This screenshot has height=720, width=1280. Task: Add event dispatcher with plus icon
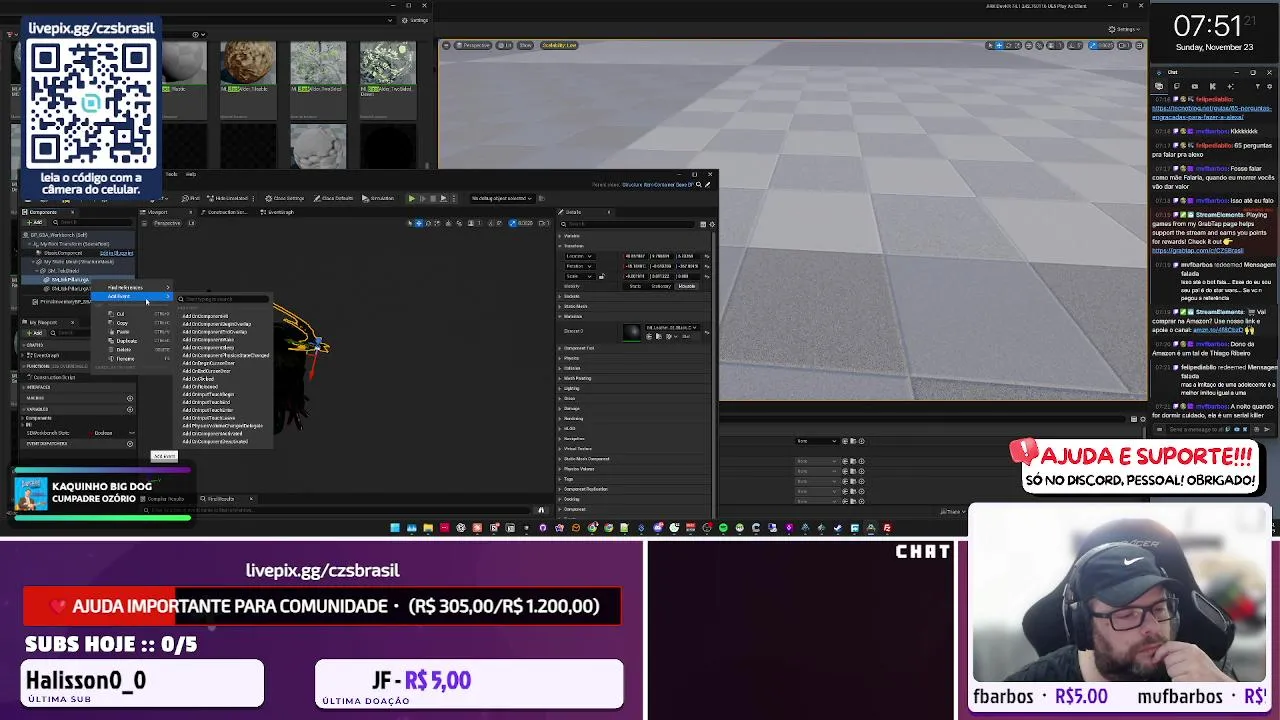[x=130, y=444]
